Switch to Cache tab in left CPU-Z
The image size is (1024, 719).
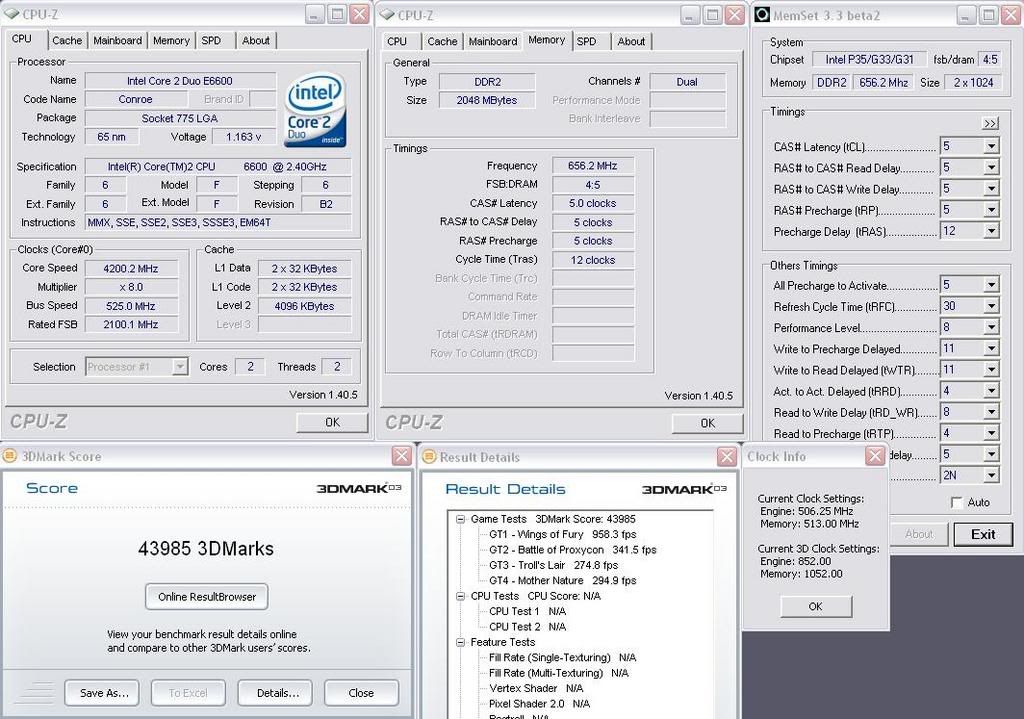click(67, 40)
